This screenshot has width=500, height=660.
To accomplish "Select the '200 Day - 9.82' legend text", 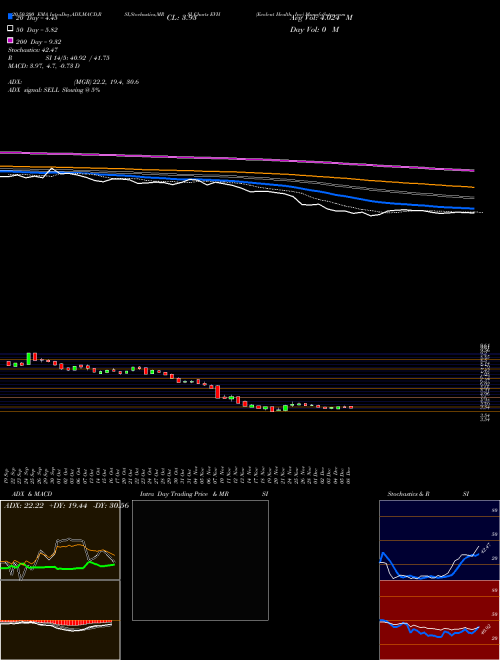I will coord(39,42).
